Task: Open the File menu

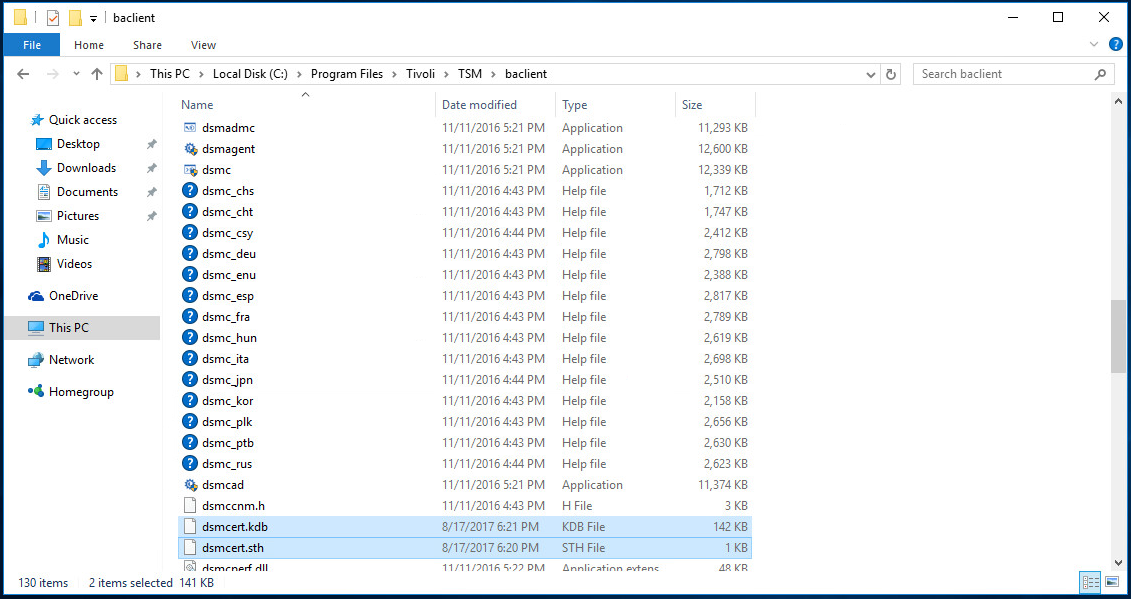Action: [32, 45]
